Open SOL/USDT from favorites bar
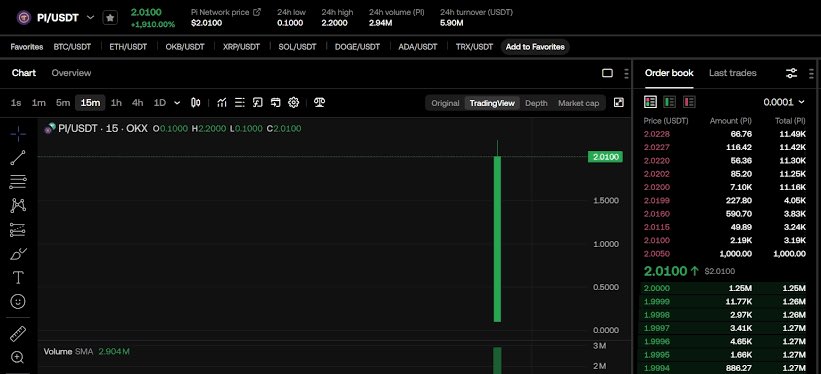Image resolution: width=821 pixels, height=374 pixels. [297, 47]
